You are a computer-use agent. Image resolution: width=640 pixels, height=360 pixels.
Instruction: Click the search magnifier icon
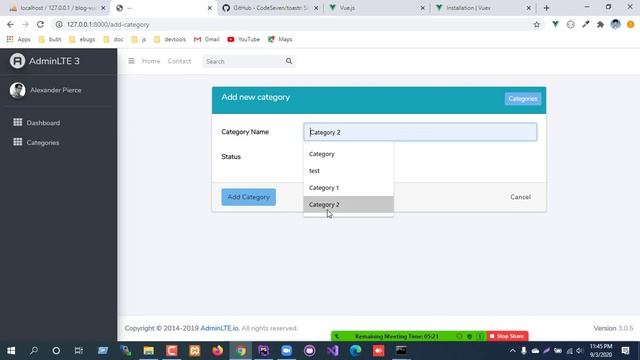tap(289, 61)
